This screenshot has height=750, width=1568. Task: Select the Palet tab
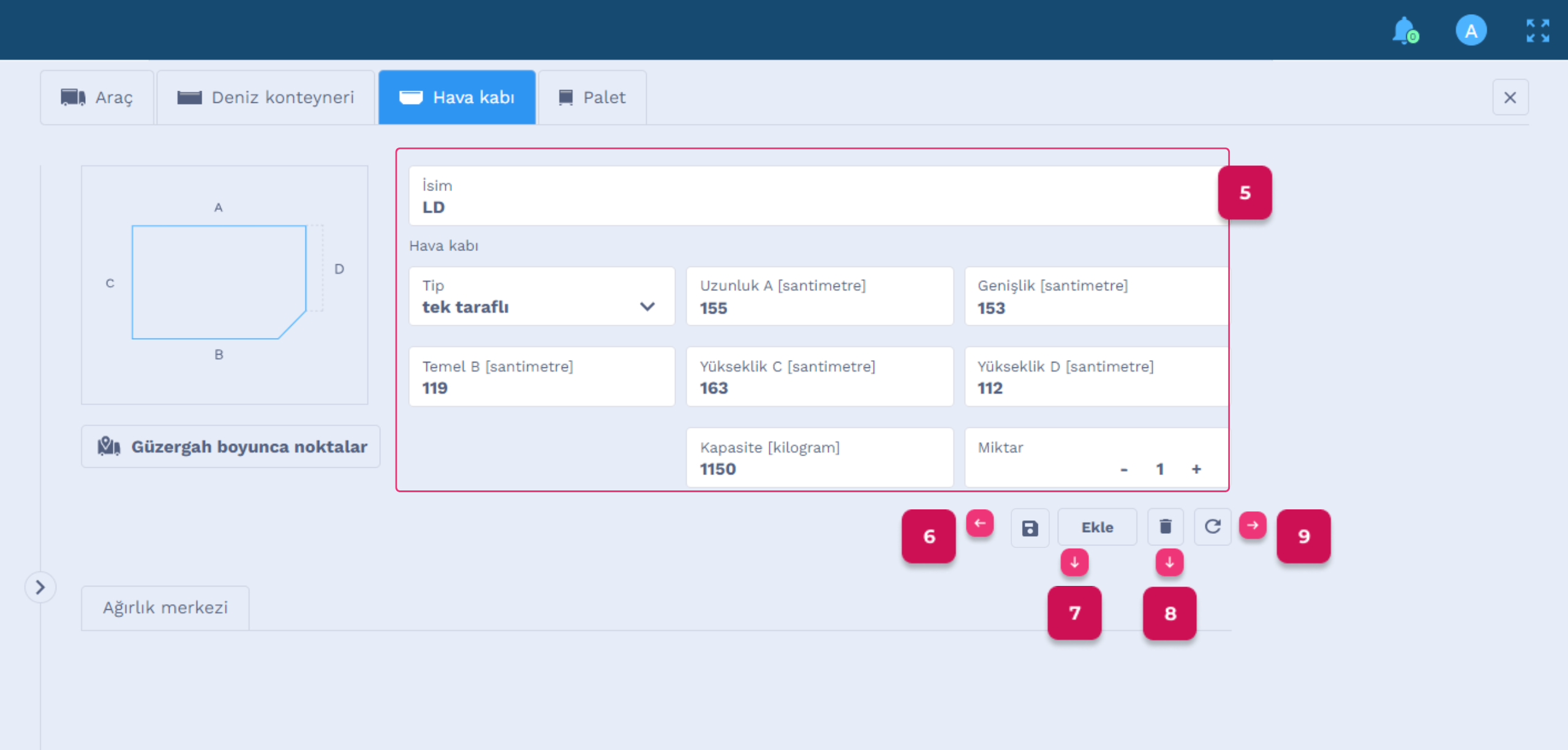click(592, 97)
